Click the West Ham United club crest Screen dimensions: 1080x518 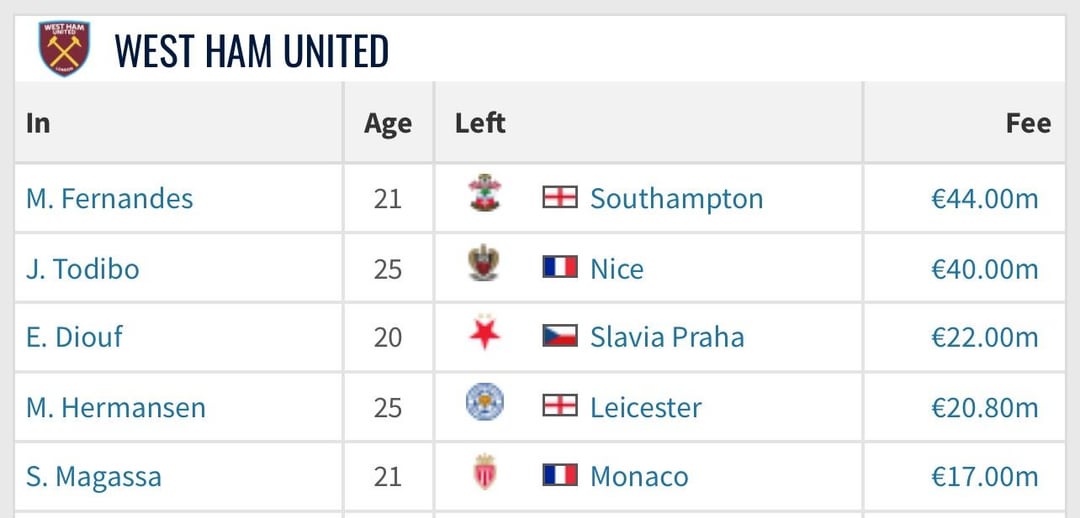[x=65, y=49]
